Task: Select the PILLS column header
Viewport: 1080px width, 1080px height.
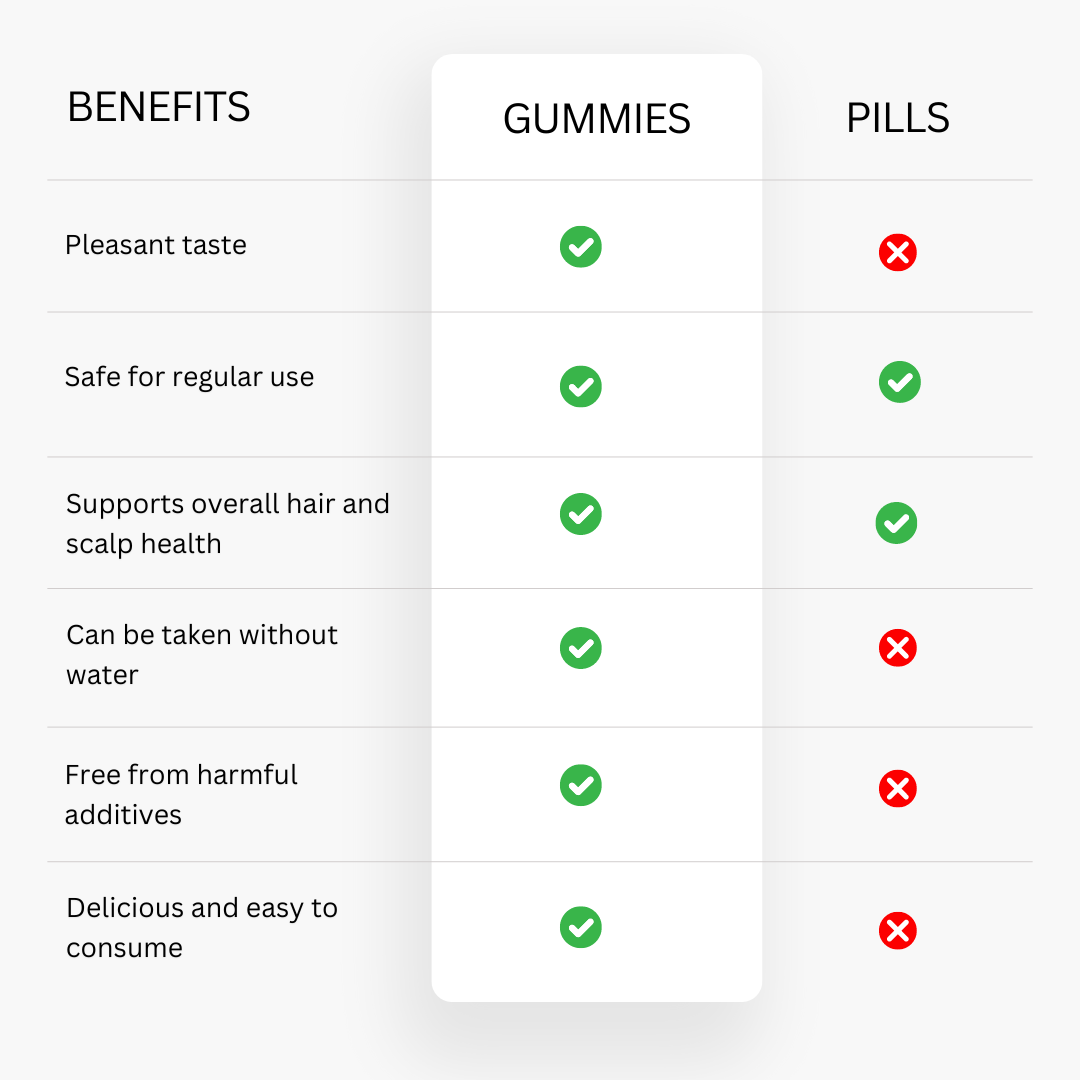Action: click(897, 118)
